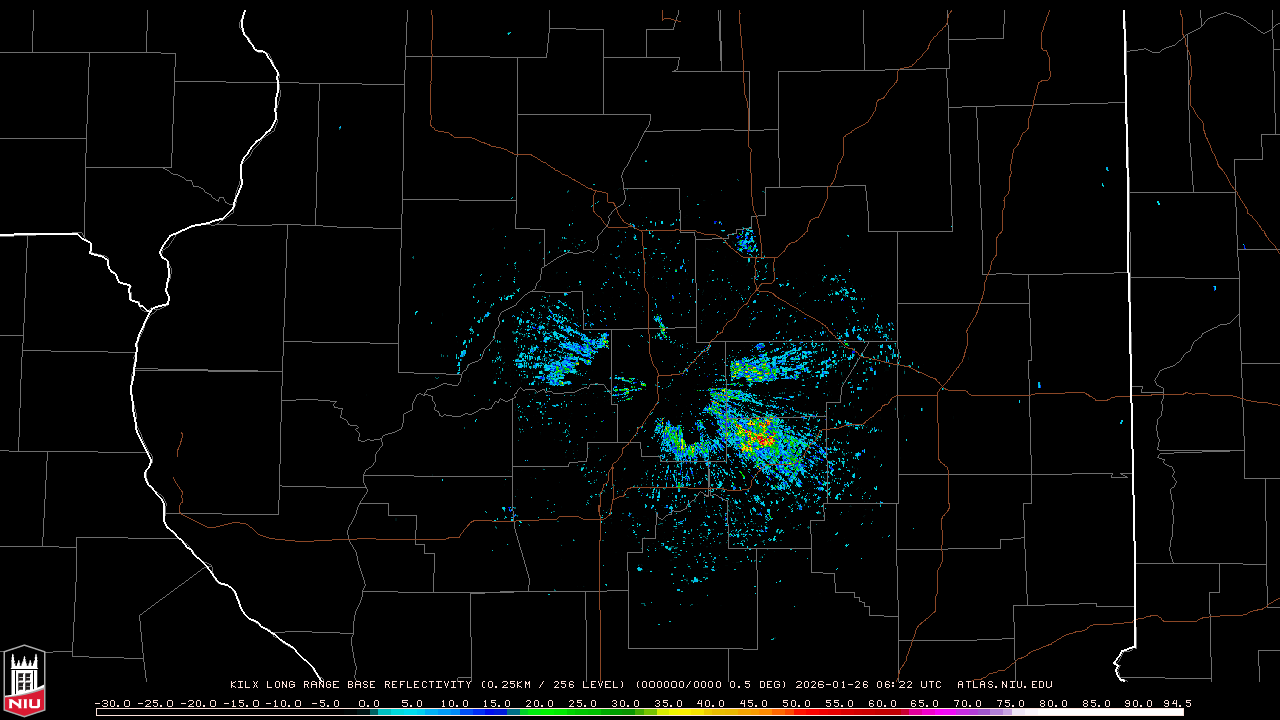Click the 35.0 scale label
This screenshot has width=1280, height=720.
(x=668, y=703)
